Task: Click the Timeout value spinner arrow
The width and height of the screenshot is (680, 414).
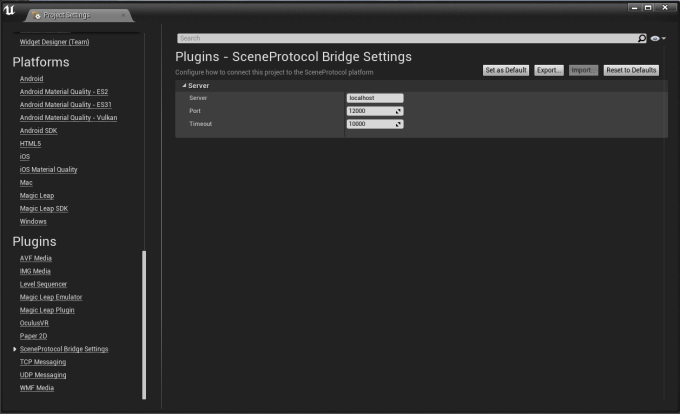Action: (x=398, y=124)
